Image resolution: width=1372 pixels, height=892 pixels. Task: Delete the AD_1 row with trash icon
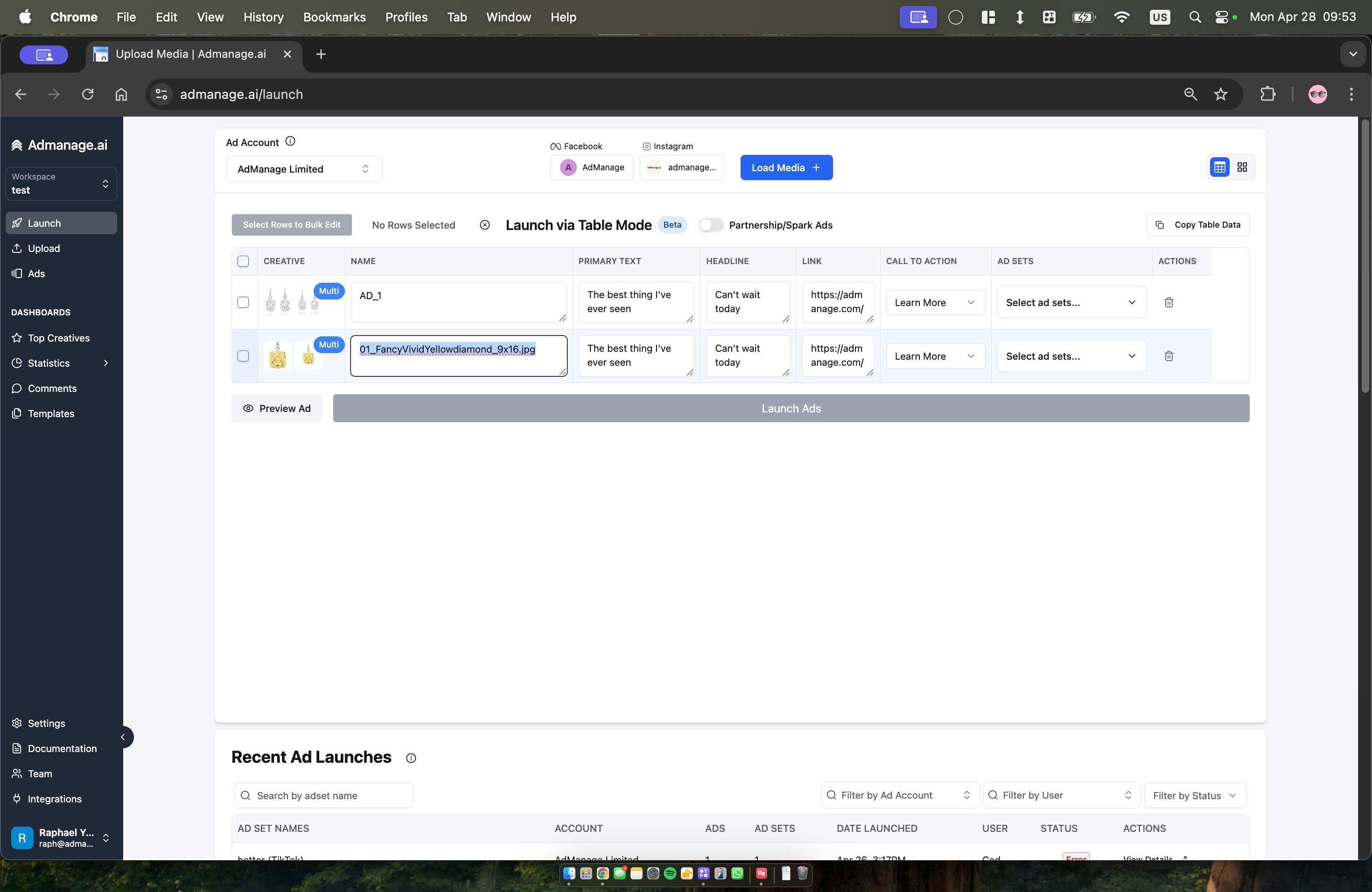[x=1169, y=302]
